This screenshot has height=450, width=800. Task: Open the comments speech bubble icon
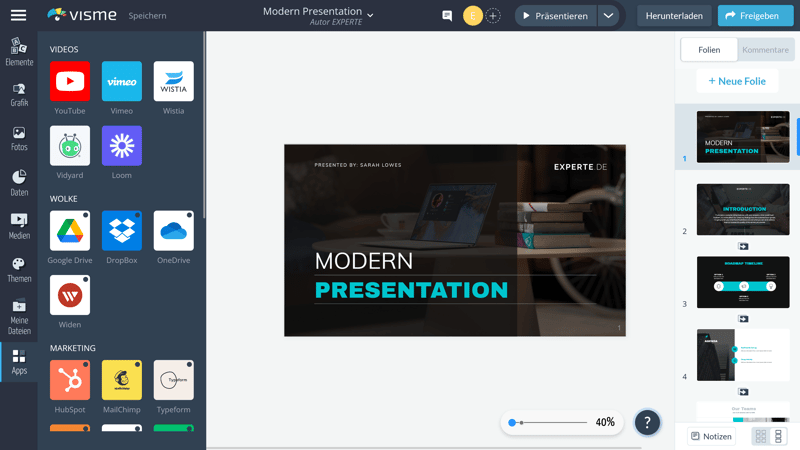point(447,16)
